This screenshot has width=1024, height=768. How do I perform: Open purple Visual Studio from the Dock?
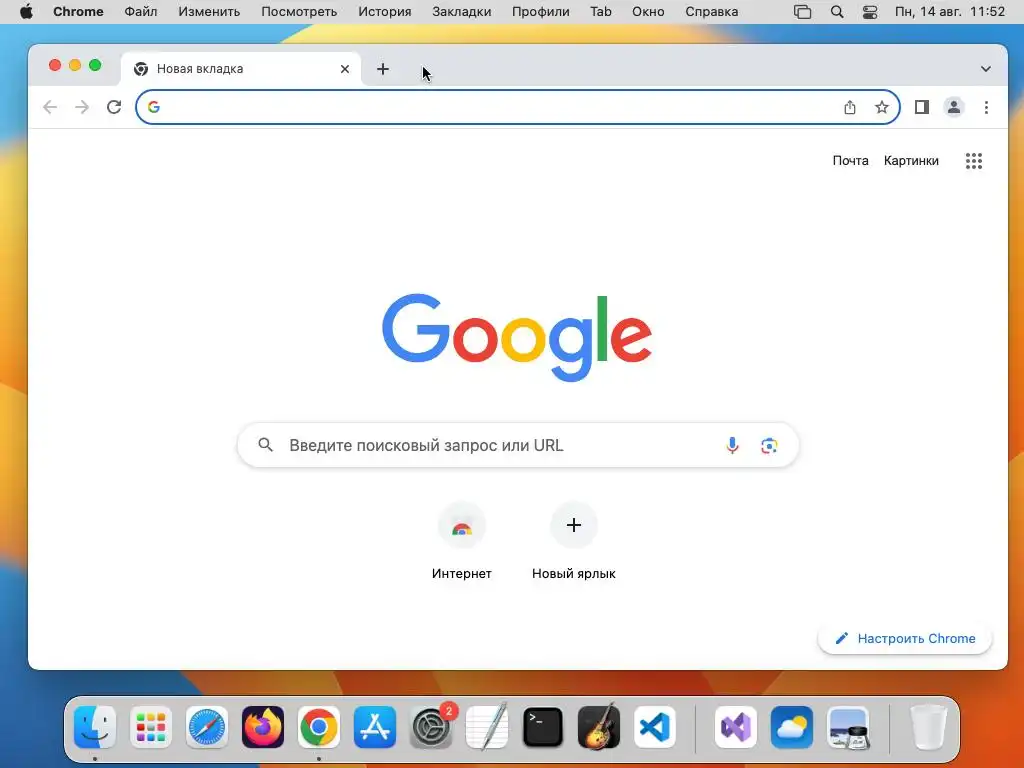click(736, 727)
